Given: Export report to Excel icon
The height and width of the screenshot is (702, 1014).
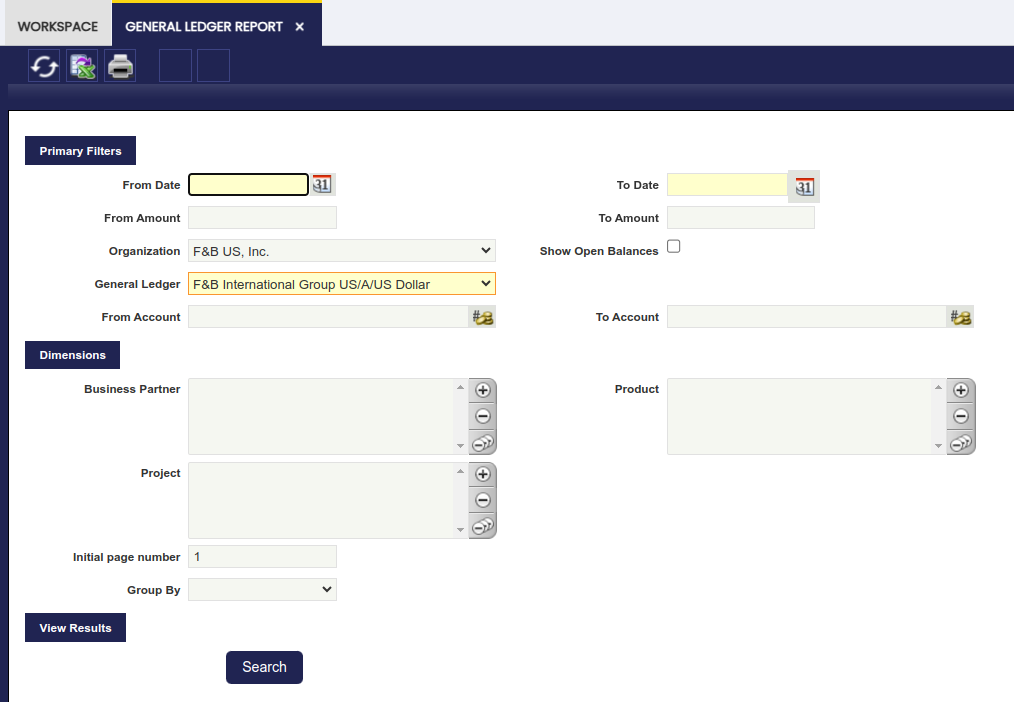Looking at the screenshot, I should (x=82, y=67).
